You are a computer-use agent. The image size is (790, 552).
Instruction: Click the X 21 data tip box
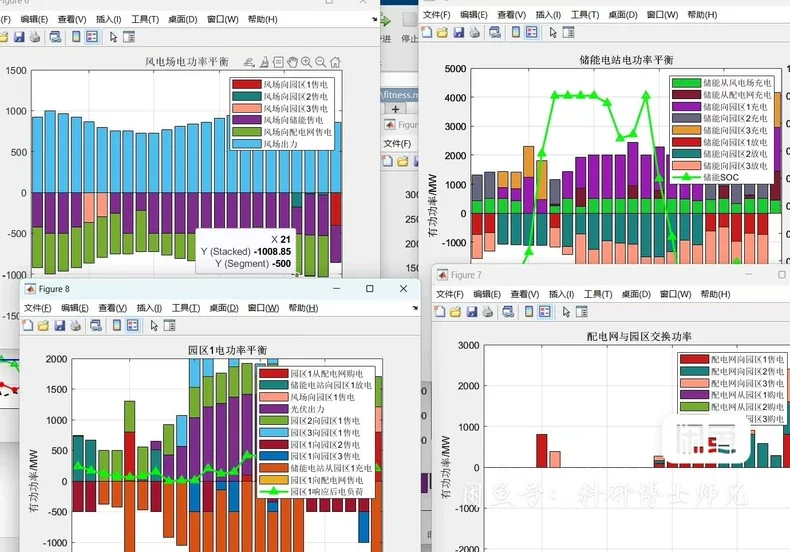(245, 251)
